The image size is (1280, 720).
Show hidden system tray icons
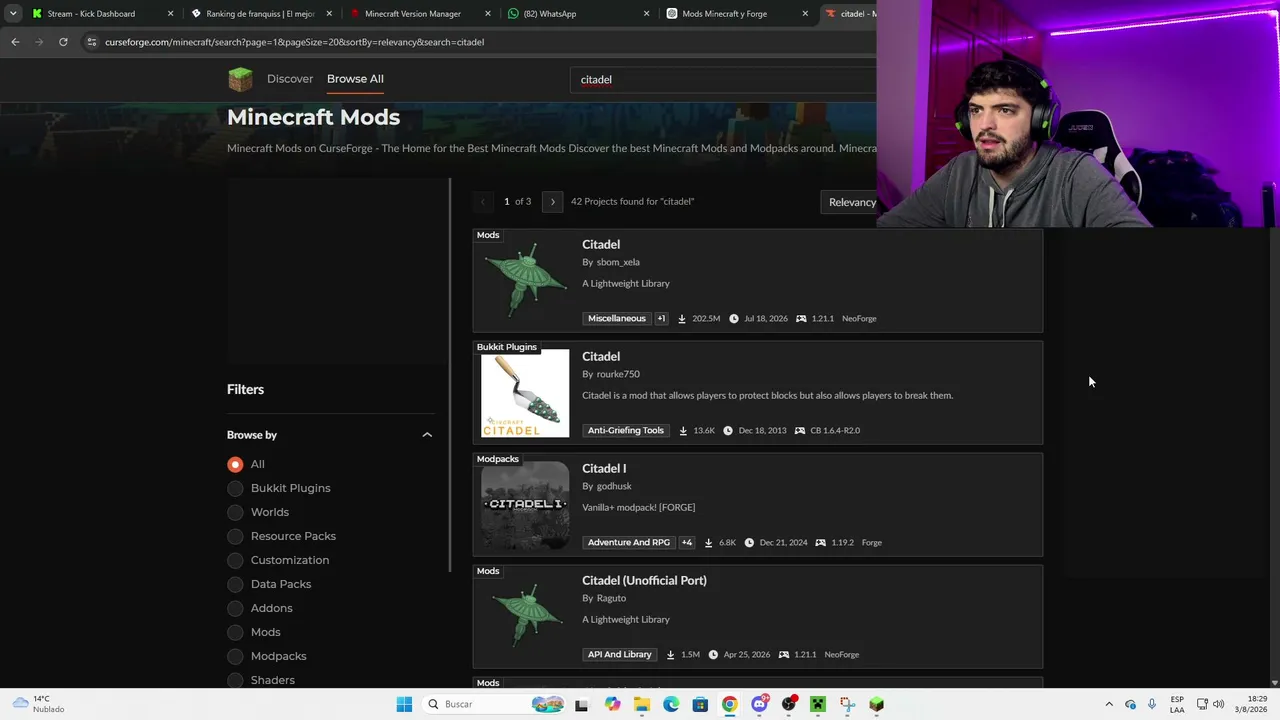tap(1108, 704)
